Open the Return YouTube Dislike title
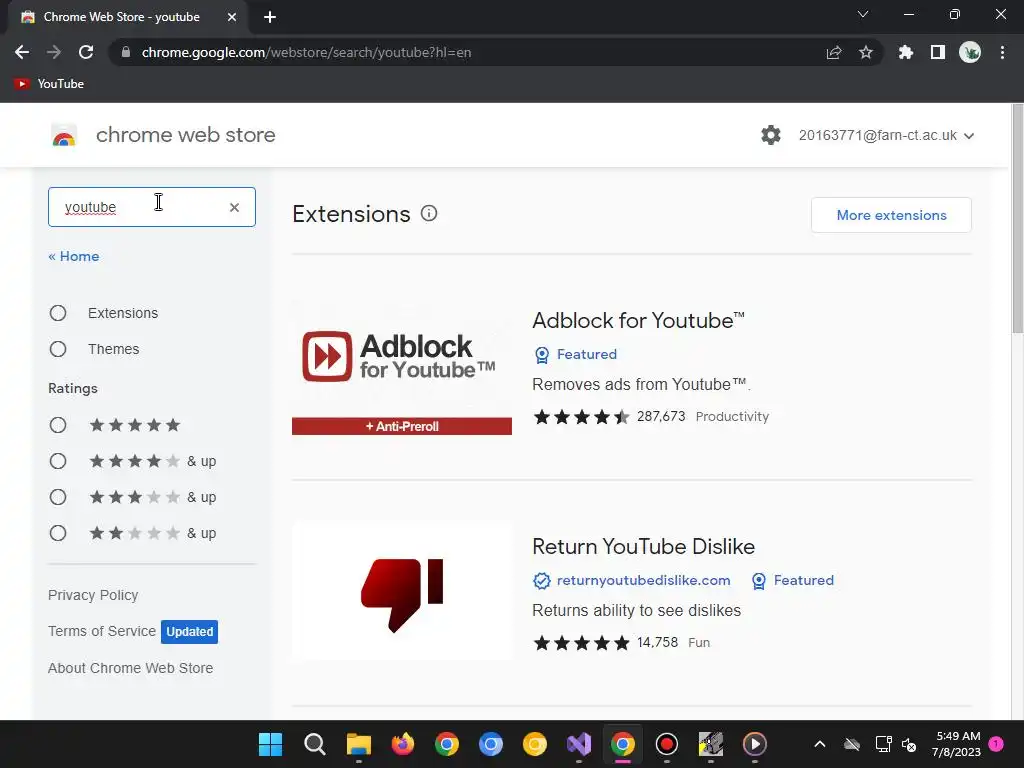 [x=643, y=547]
